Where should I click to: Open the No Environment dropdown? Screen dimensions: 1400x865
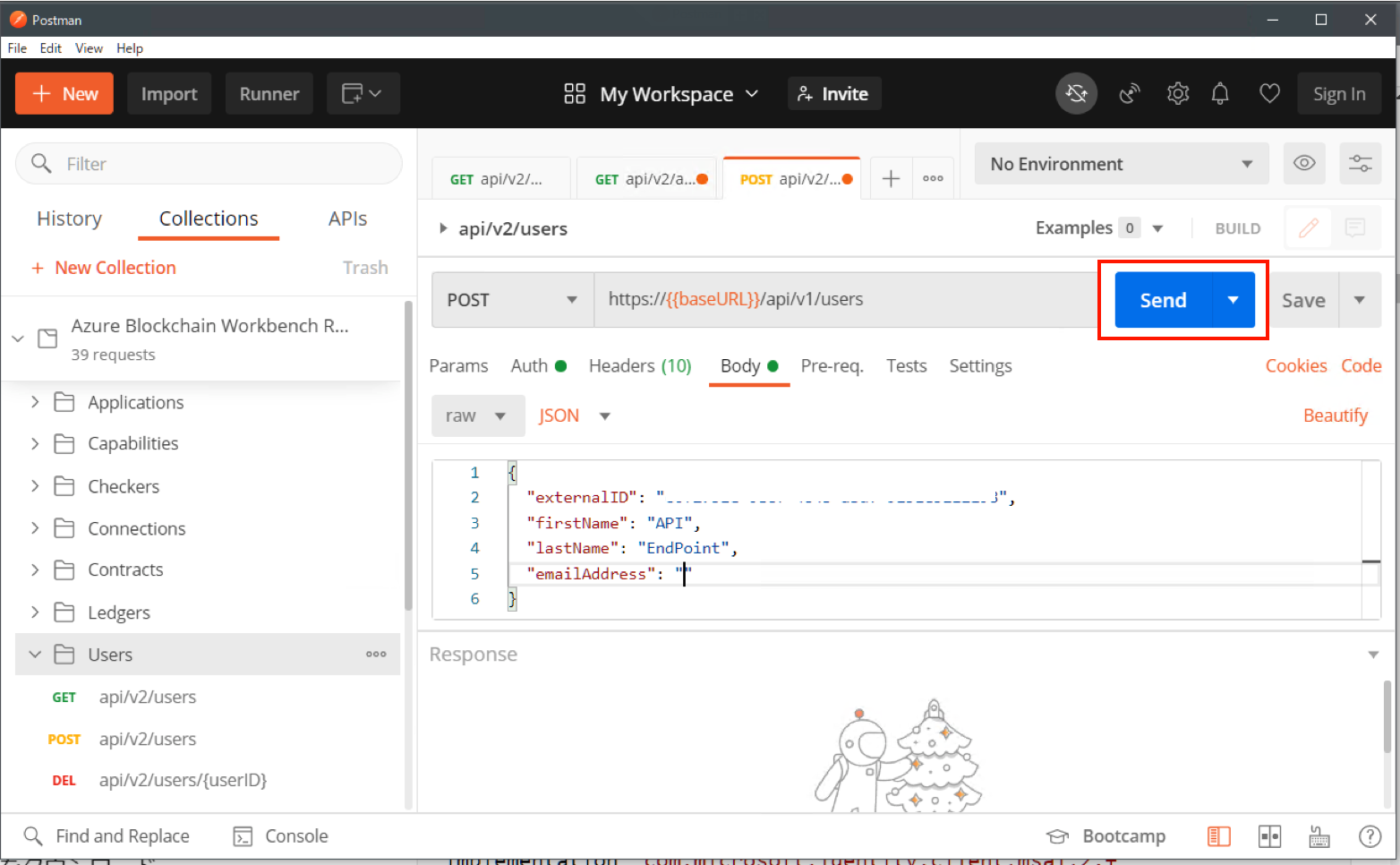pos(1122,163)
